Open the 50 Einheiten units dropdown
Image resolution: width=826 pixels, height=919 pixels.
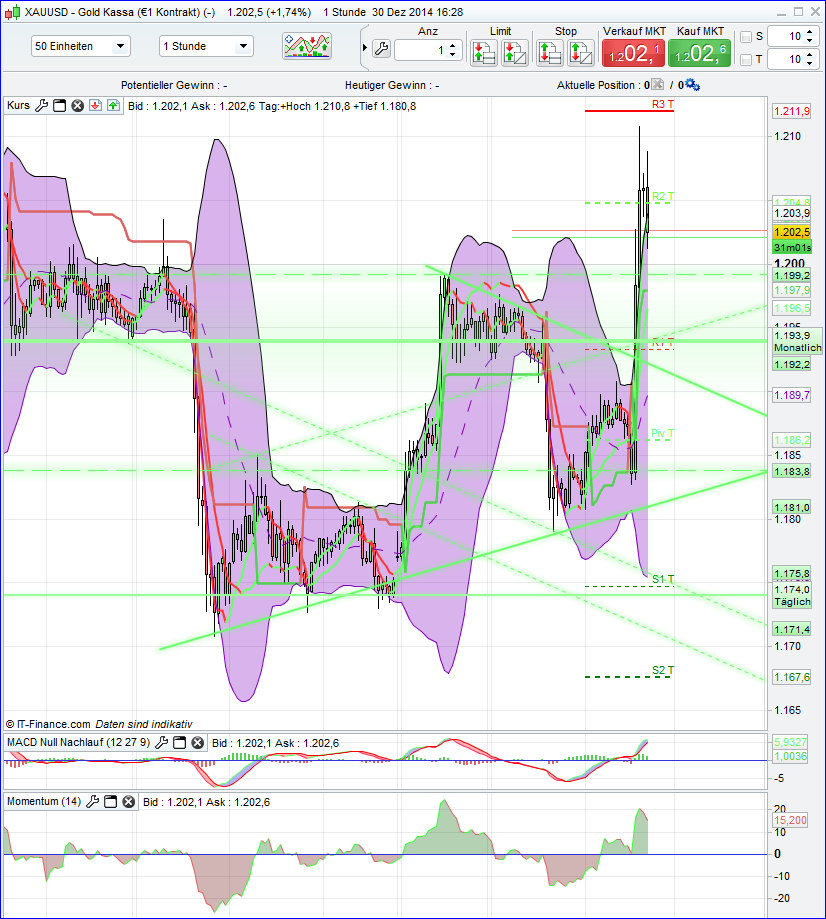point(80,47)
